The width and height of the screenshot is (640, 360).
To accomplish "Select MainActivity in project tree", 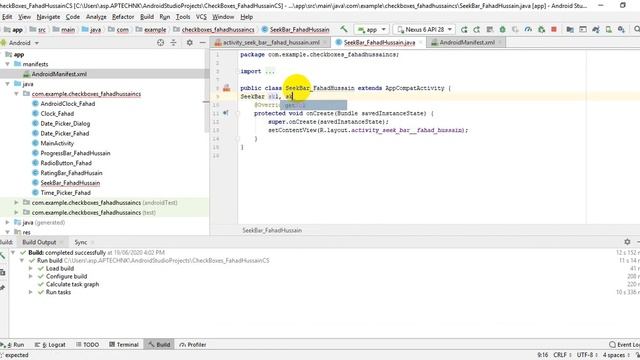I will point(57,143).
